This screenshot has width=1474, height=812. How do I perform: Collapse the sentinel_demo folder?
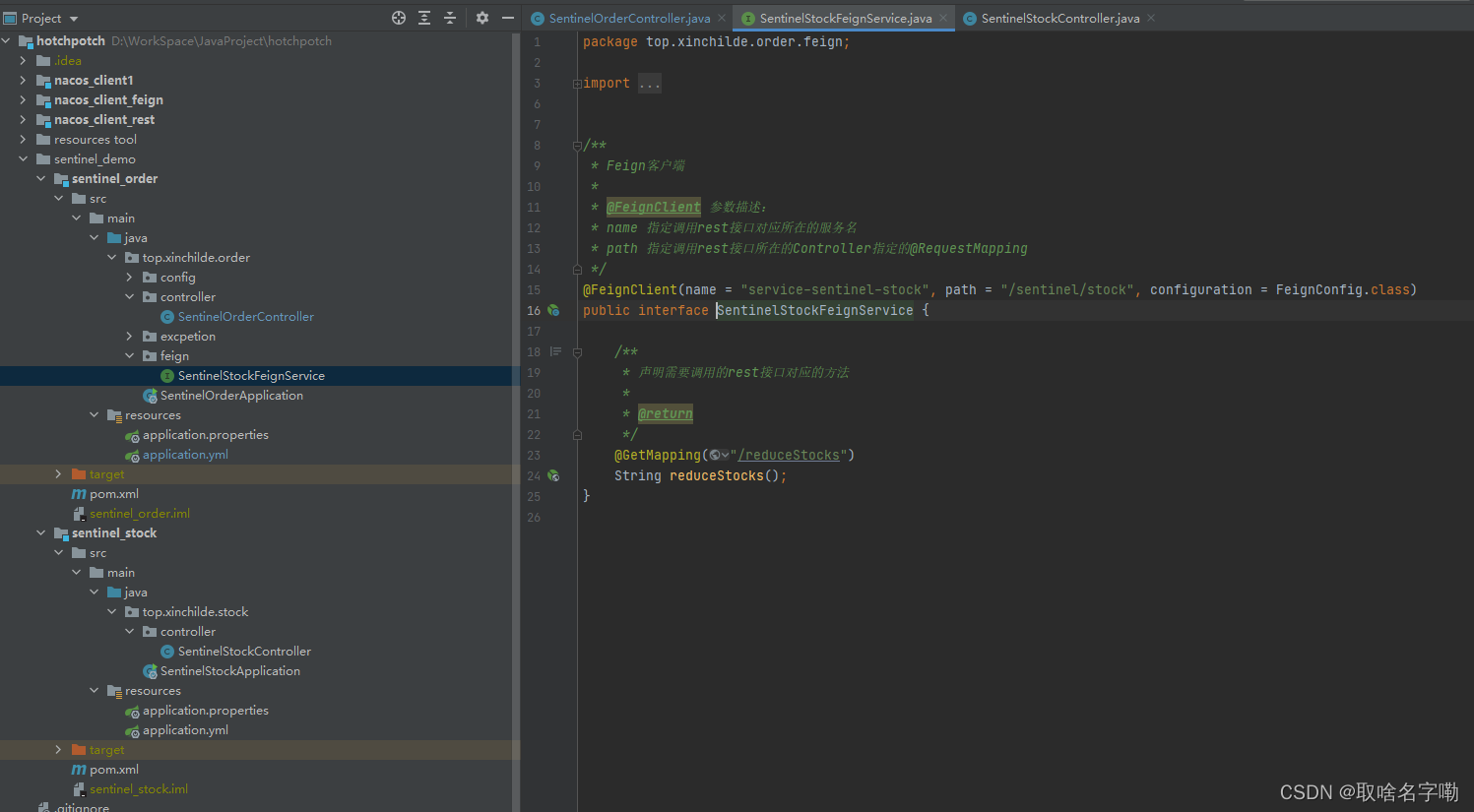(23, 158)
